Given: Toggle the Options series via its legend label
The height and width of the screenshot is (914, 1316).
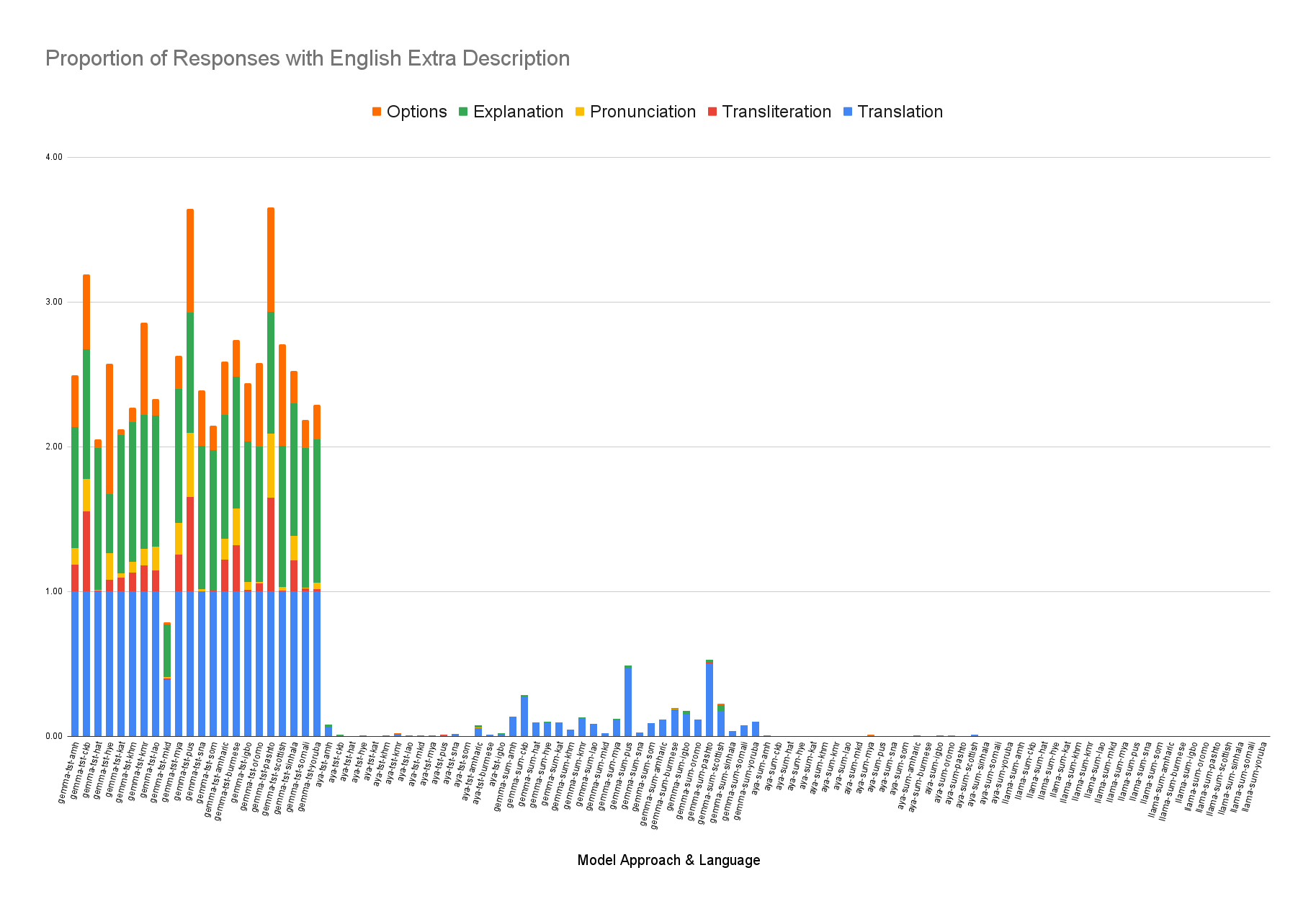Looking at the screenshot, I should click(416, 112).
